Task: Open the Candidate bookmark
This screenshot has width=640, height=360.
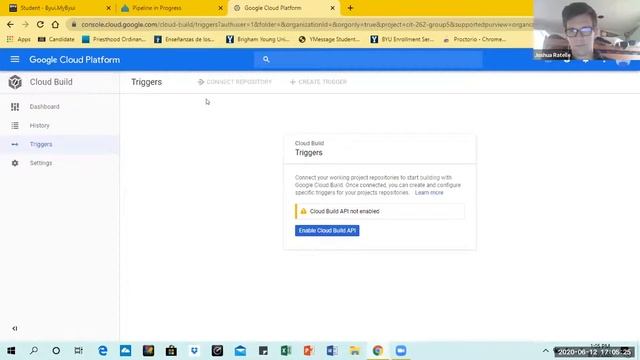Action: pyautogui.click(x=56, y=39)
